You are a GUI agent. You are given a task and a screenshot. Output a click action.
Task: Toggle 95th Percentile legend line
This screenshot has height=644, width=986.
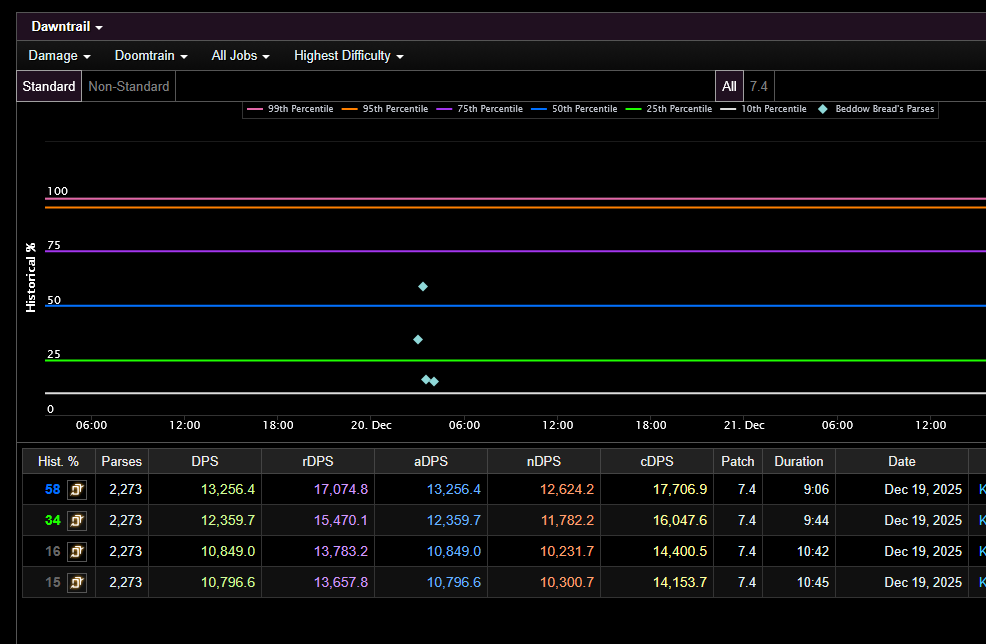pos(385,109)
